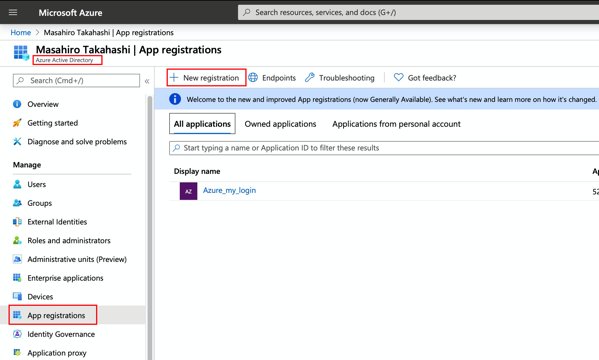Open Identity Governance
This screenshot has height=360, width=599.
tap(61, 334)
